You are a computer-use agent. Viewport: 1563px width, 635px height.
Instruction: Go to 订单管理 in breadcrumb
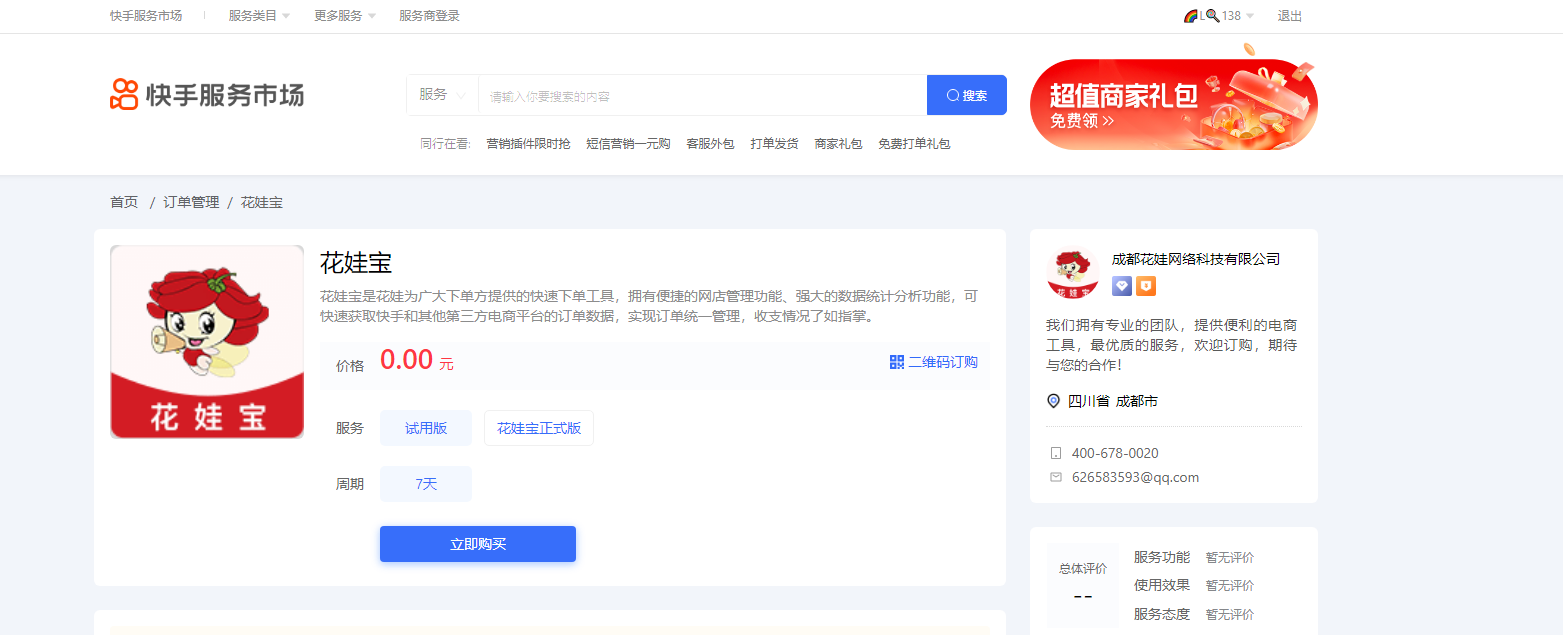pyautogui.click(x=191, y=202)
